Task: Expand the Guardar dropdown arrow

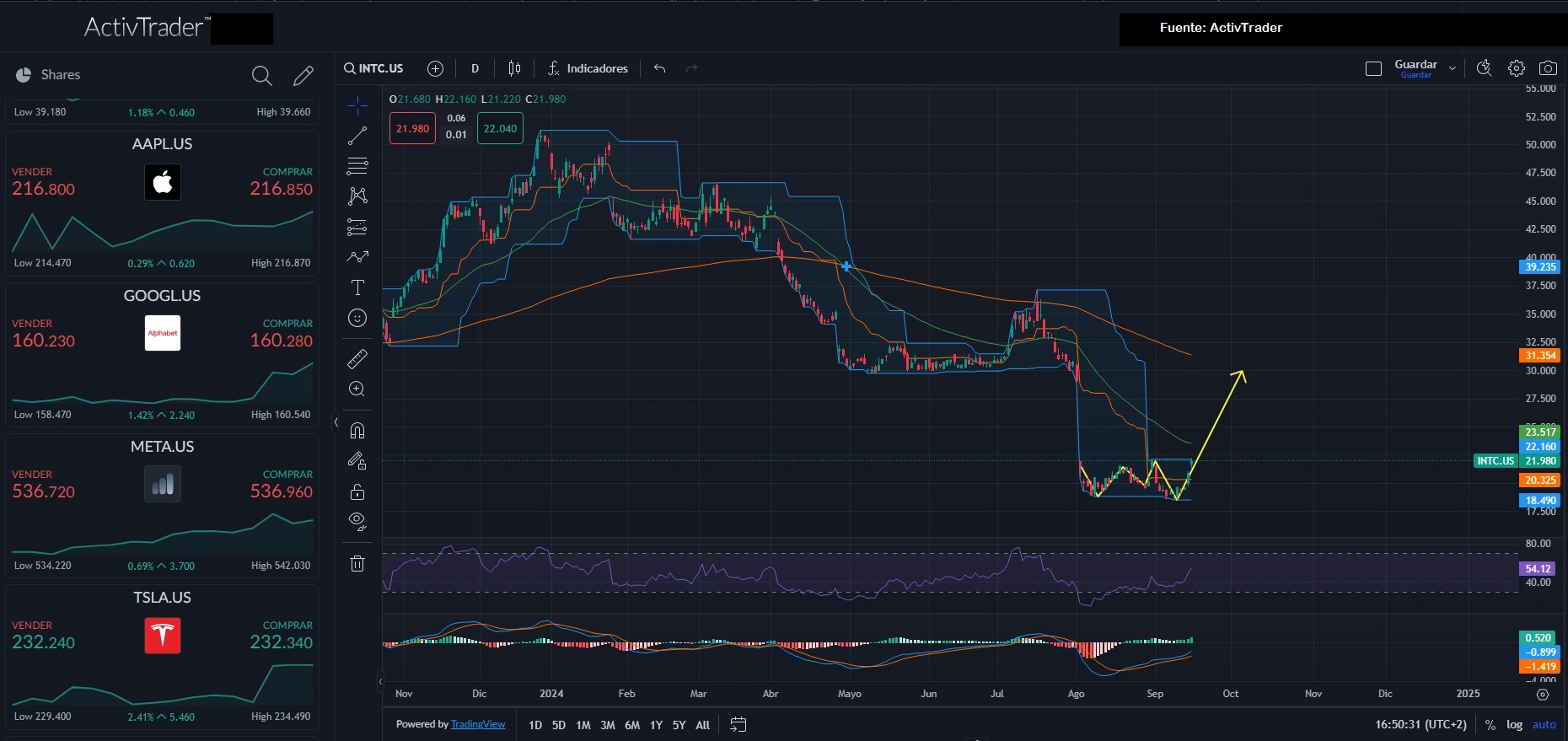Action: (x=1452, y=69)
